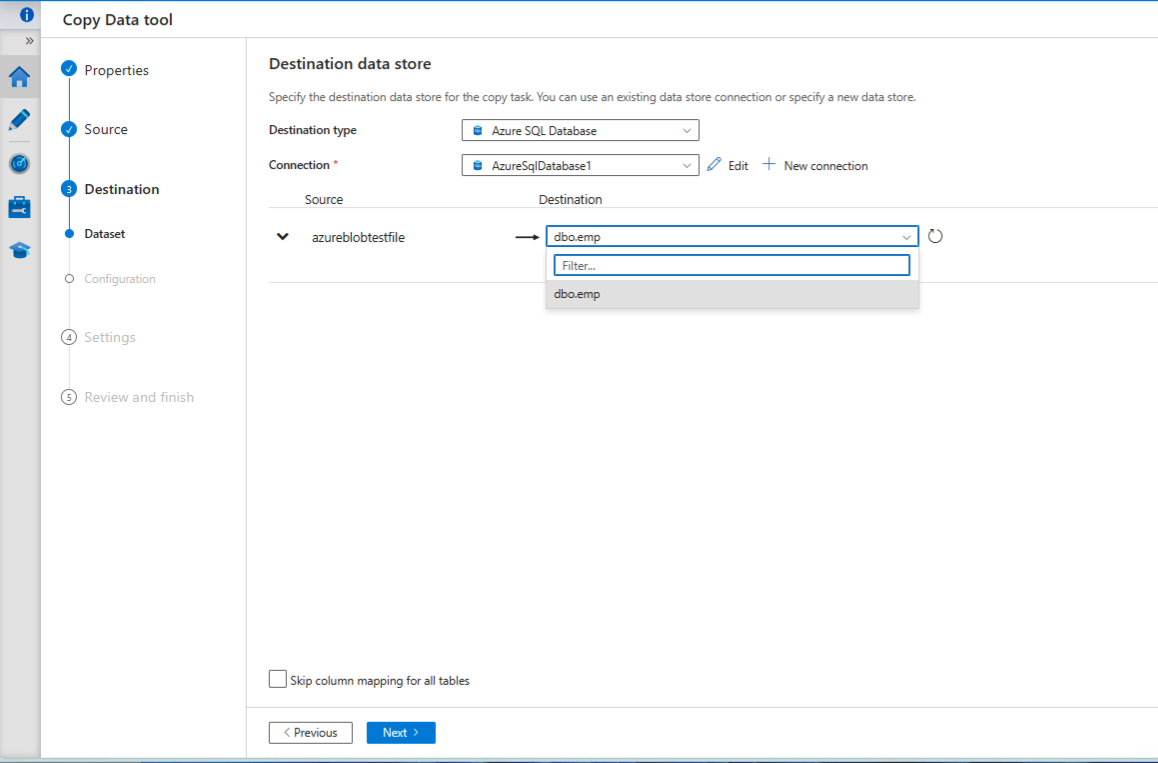Screen dimensions: 1158x763
Task: Open the Configuration sub-step
Action: click(x=120, y=278)
